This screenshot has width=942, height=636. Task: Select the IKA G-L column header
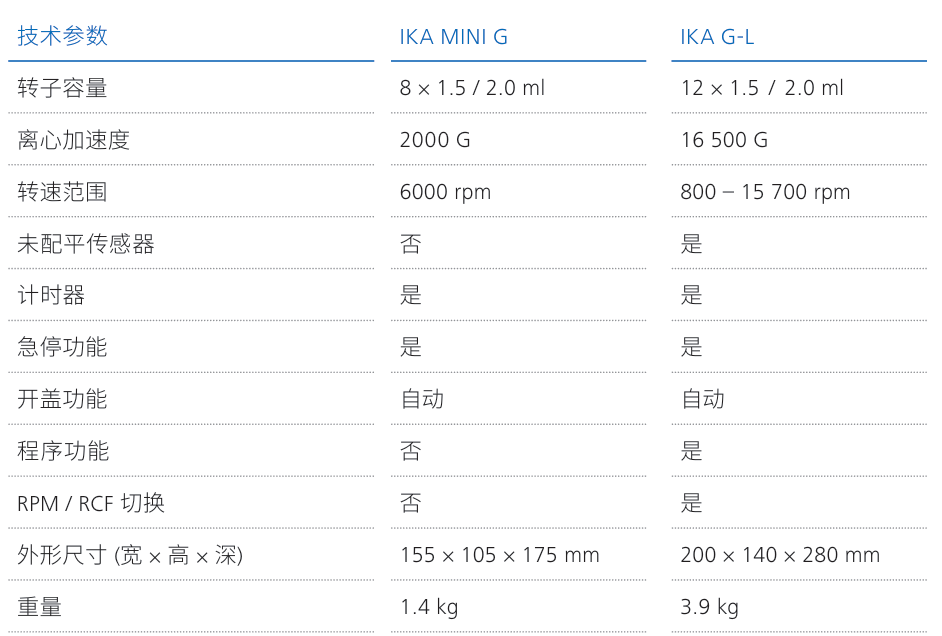pyautogui.click(x=717, y=38)
